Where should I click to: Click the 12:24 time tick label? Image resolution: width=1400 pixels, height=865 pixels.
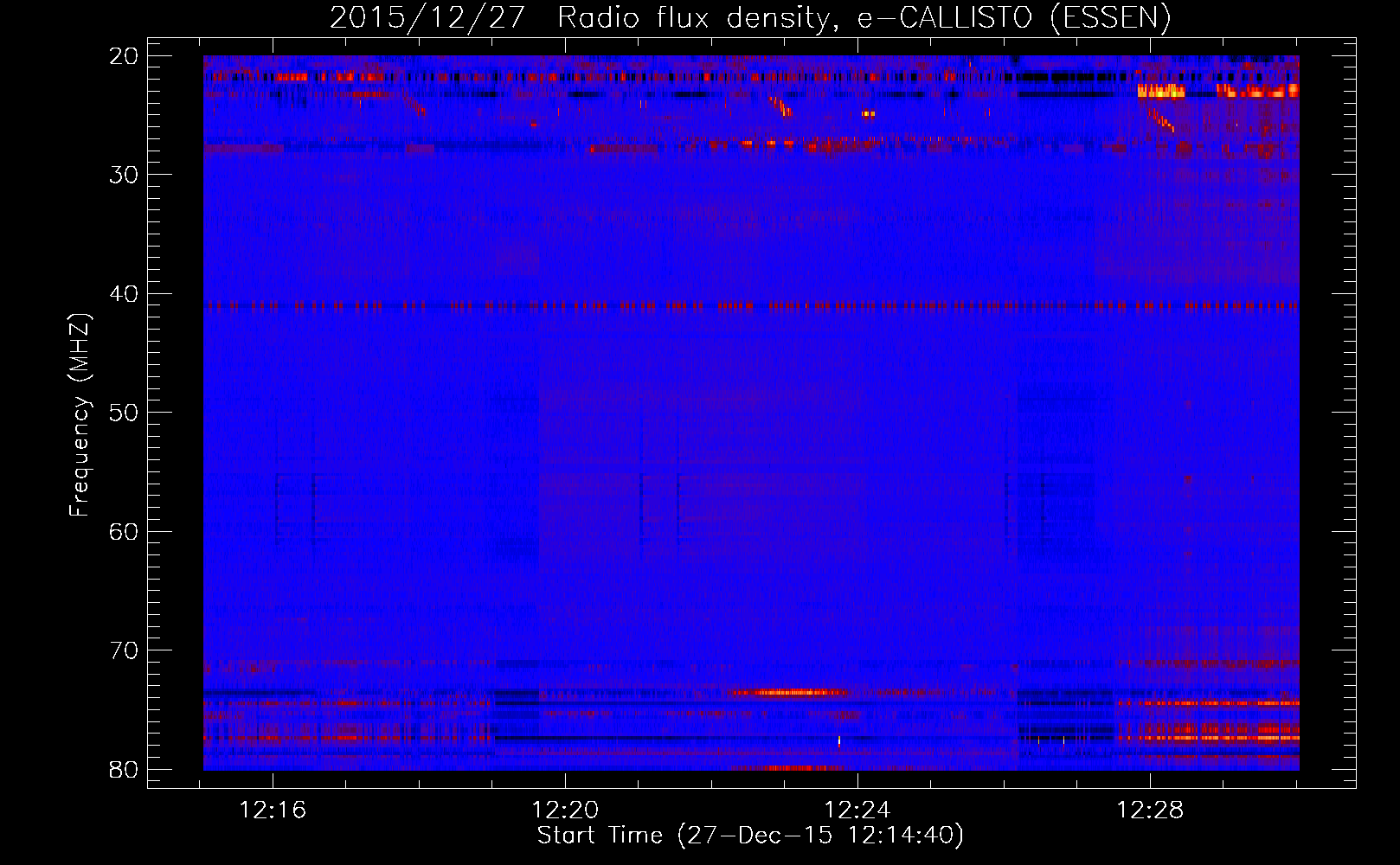(858, 811)
